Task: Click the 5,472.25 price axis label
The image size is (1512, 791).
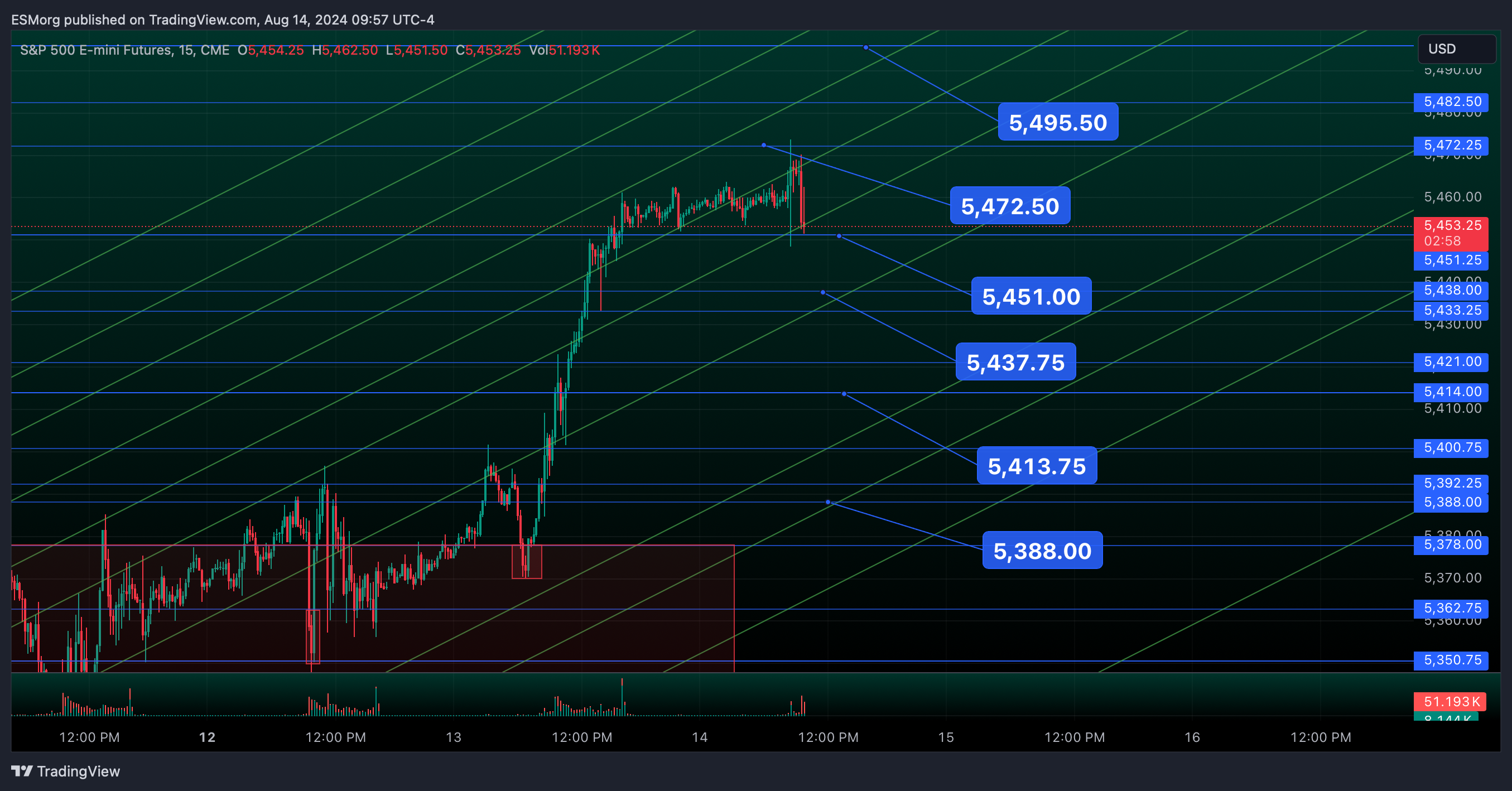Action: pyautogui.click(x=1451, y=145)
